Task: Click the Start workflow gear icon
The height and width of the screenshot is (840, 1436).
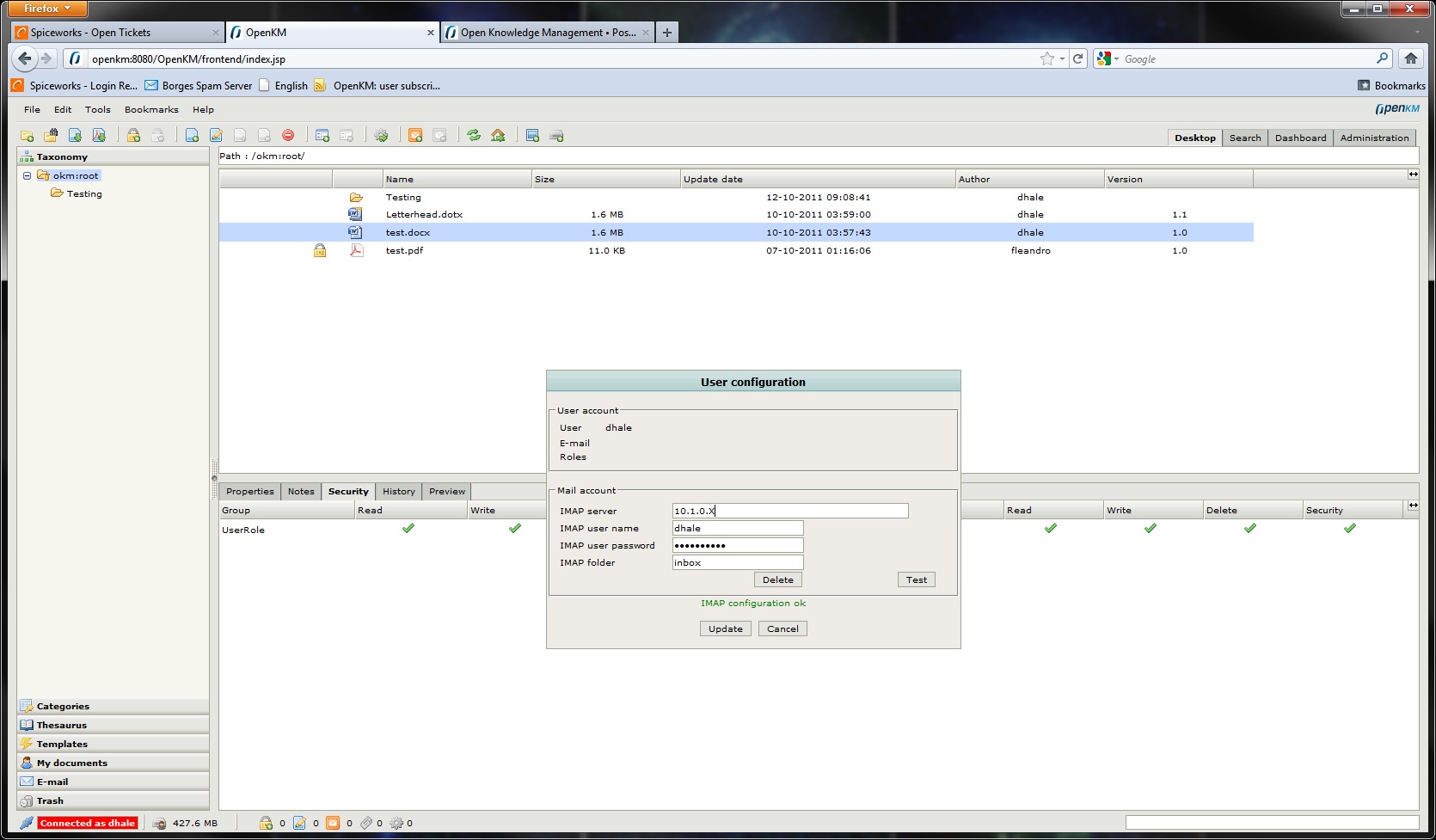Action: click(381, 136)
